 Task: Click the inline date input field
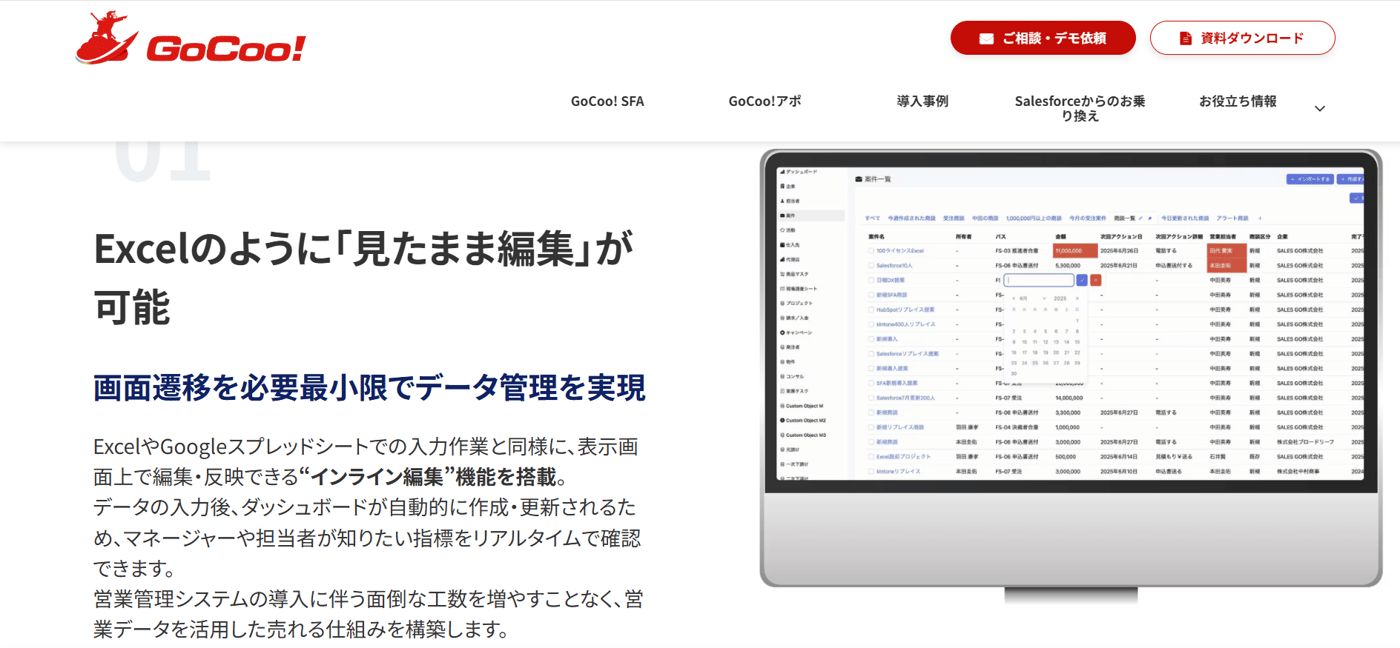point(1039,280)
